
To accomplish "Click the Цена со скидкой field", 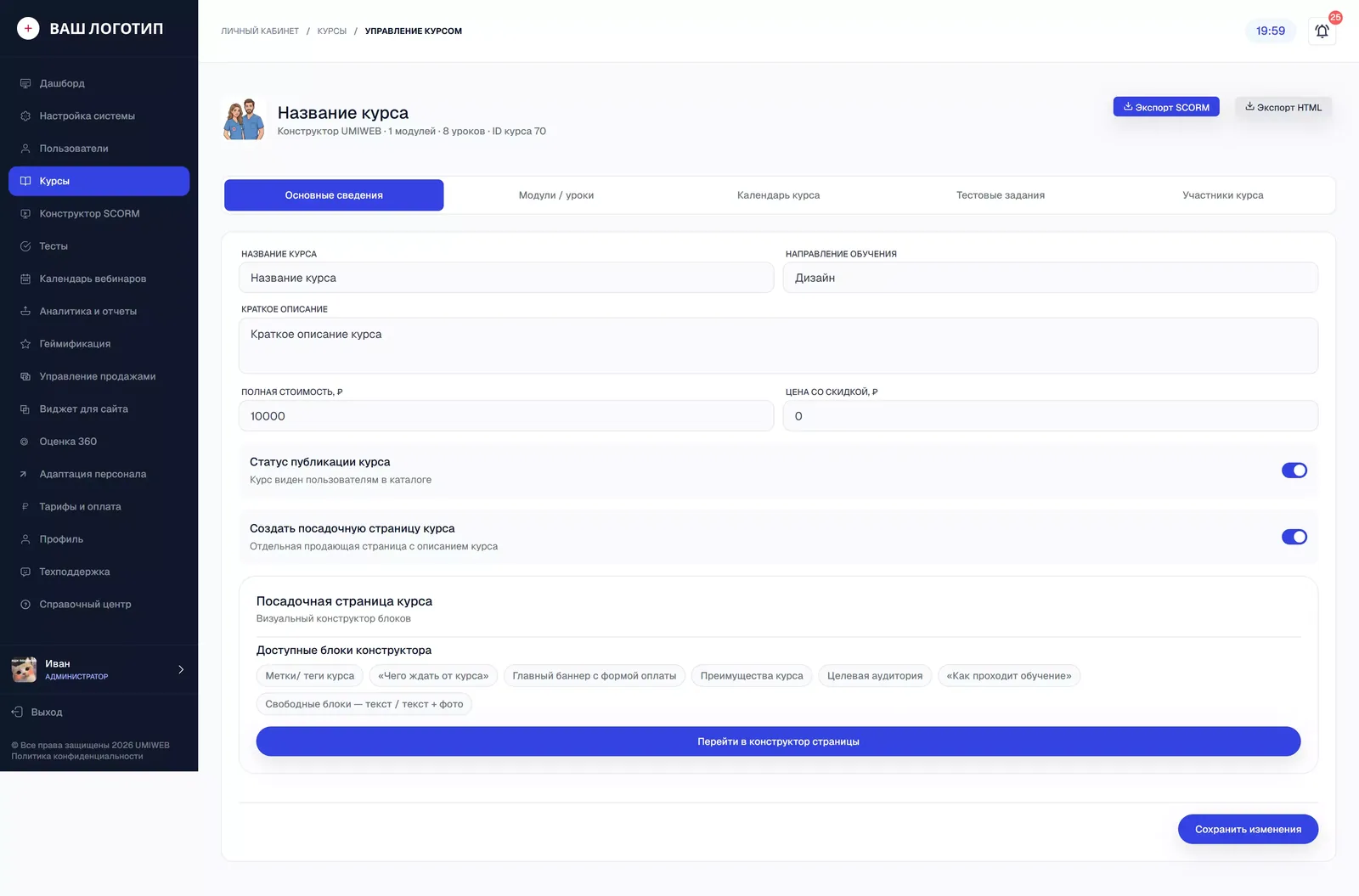I will point(1050,416).
